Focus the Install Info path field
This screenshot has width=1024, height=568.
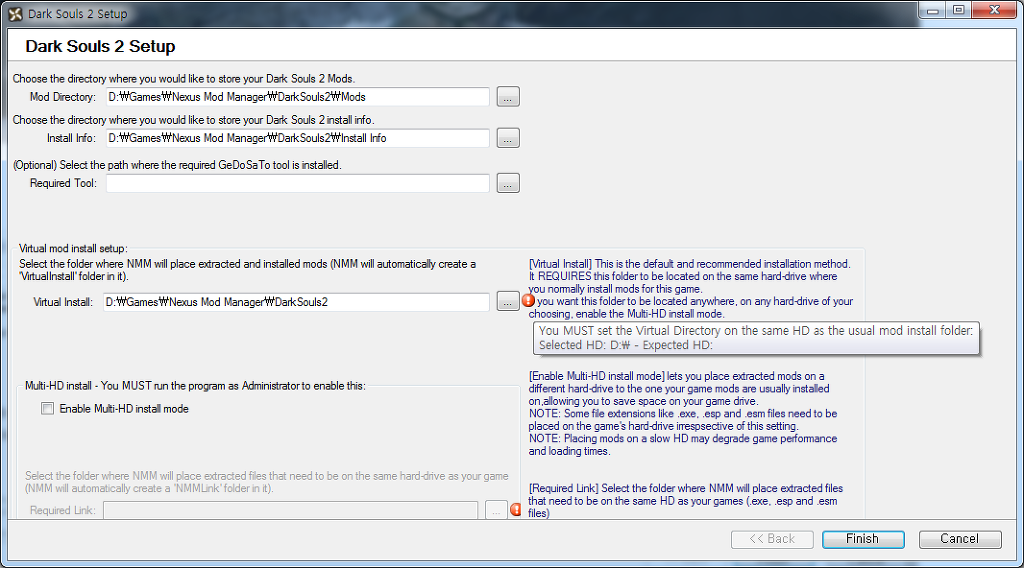click(x=297, y=138)
